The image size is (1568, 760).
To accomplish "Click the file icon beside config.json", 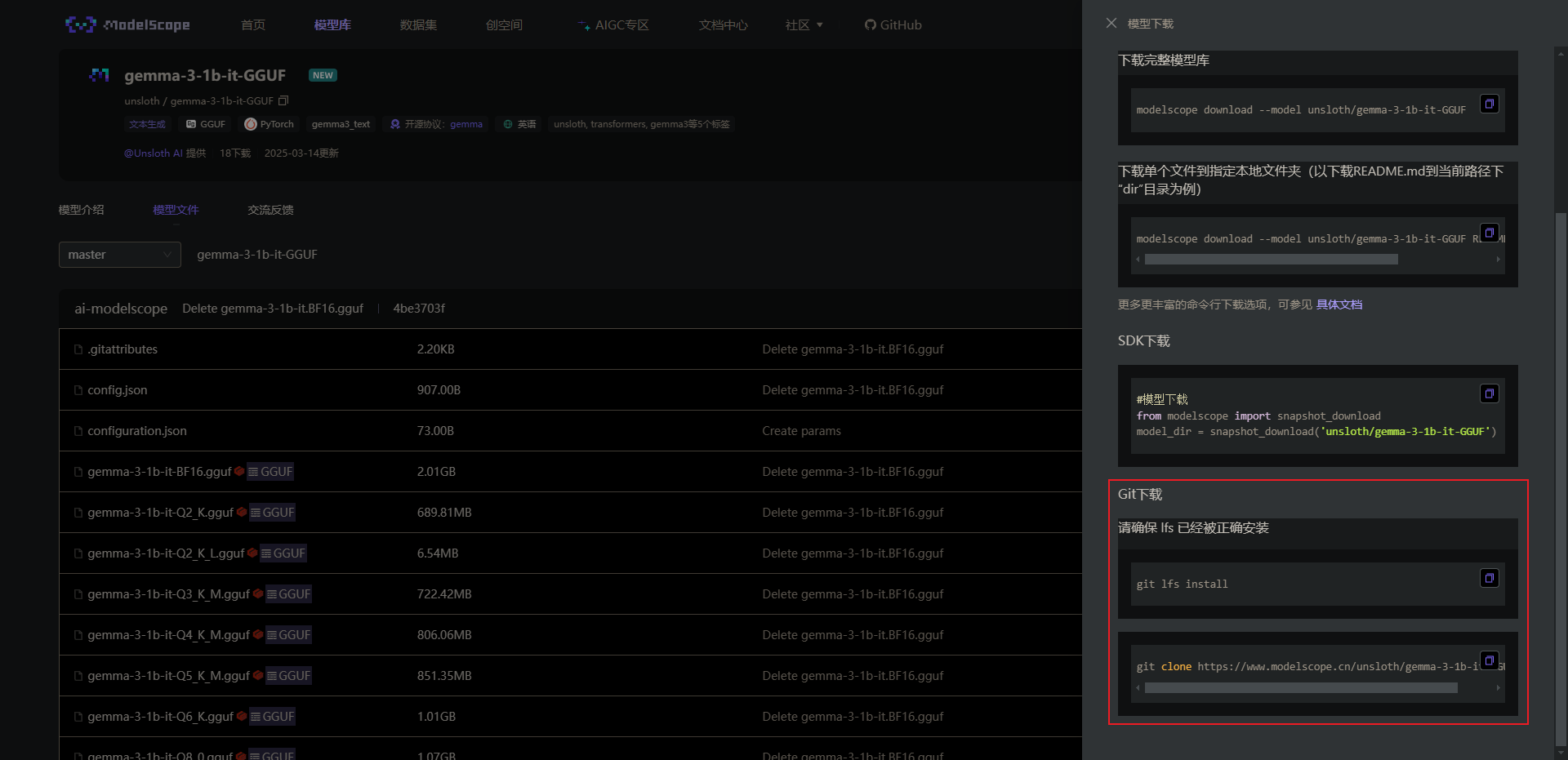I will [78, 390].
